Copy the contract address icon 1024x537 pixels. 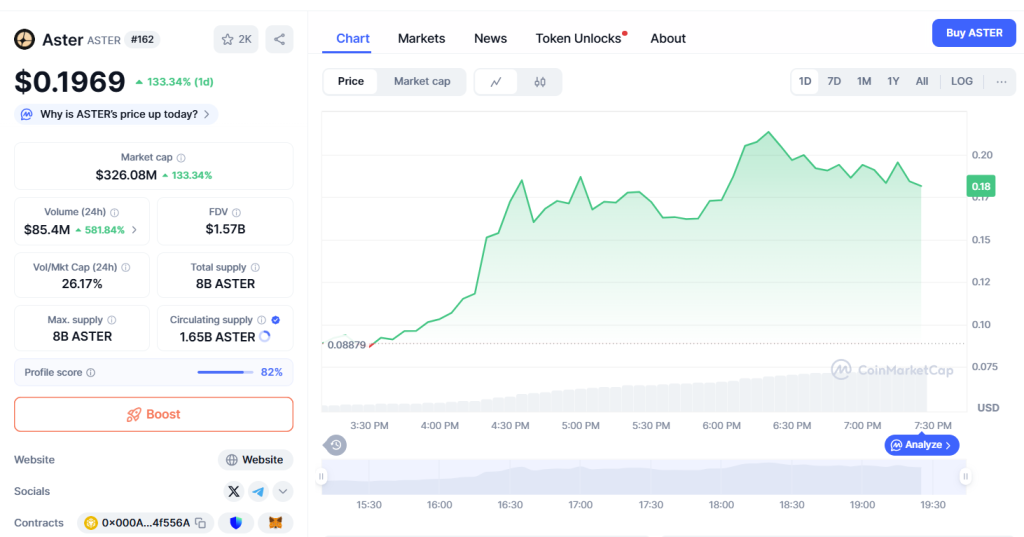click(x=201, y=523)
